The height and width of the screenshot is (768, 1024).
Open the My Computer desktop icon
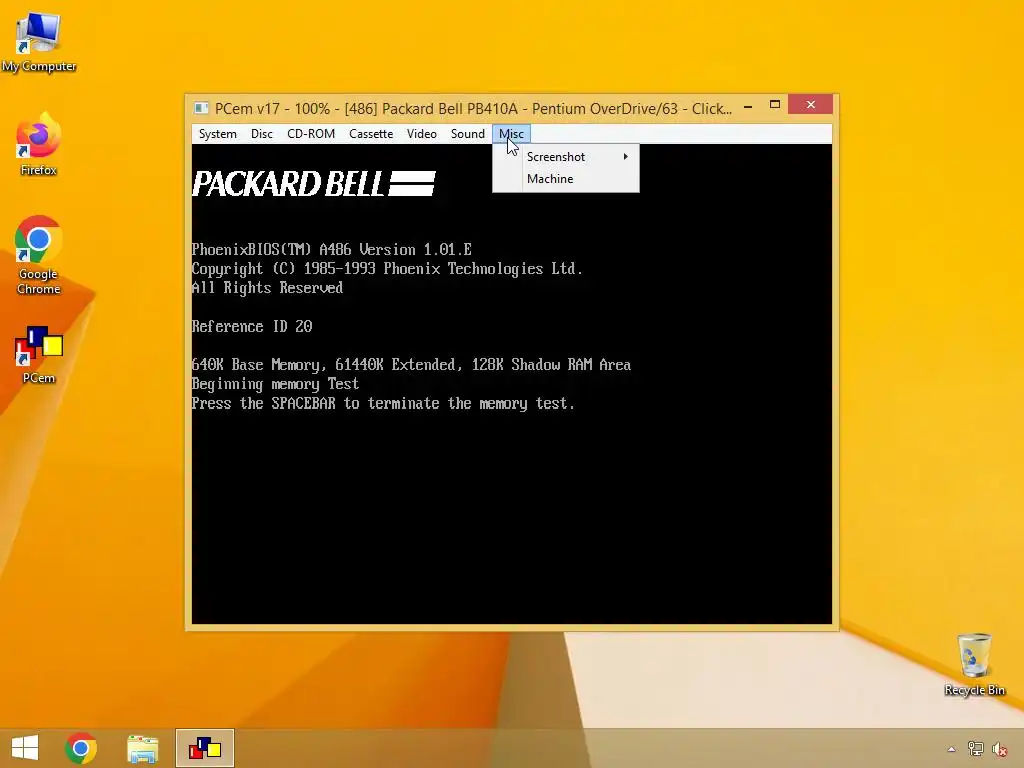[39, 42]
